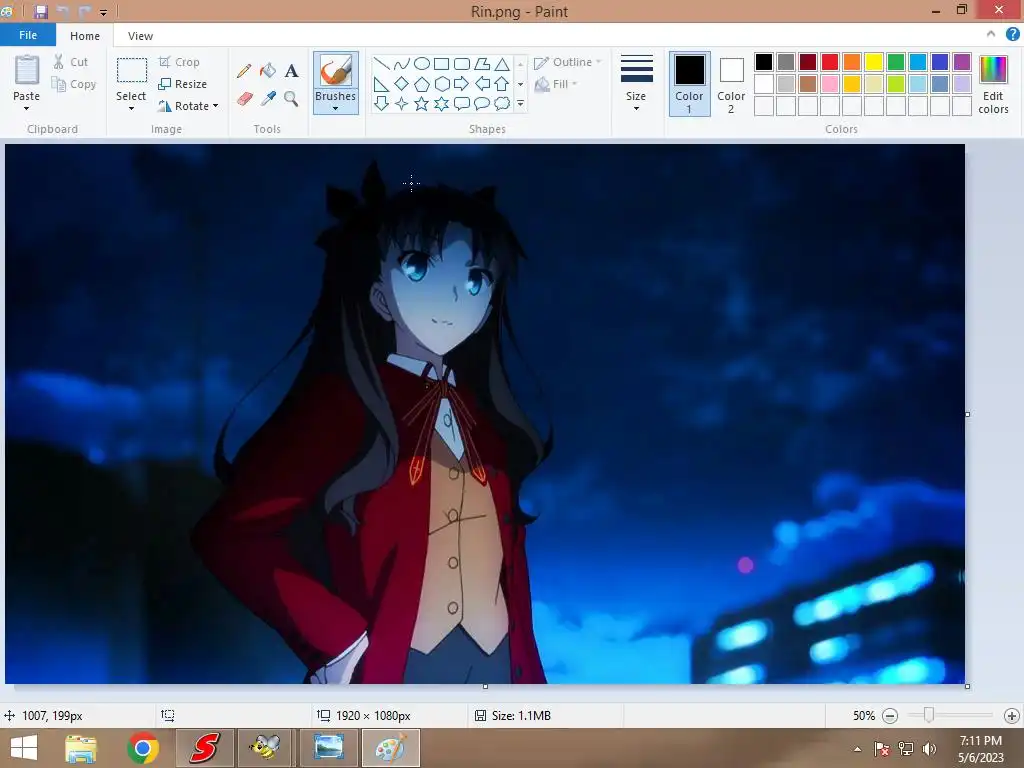Choose the Cloud callout shape
The width and height of the screenshot is (1024, 768).
click(x=502, y=103)
